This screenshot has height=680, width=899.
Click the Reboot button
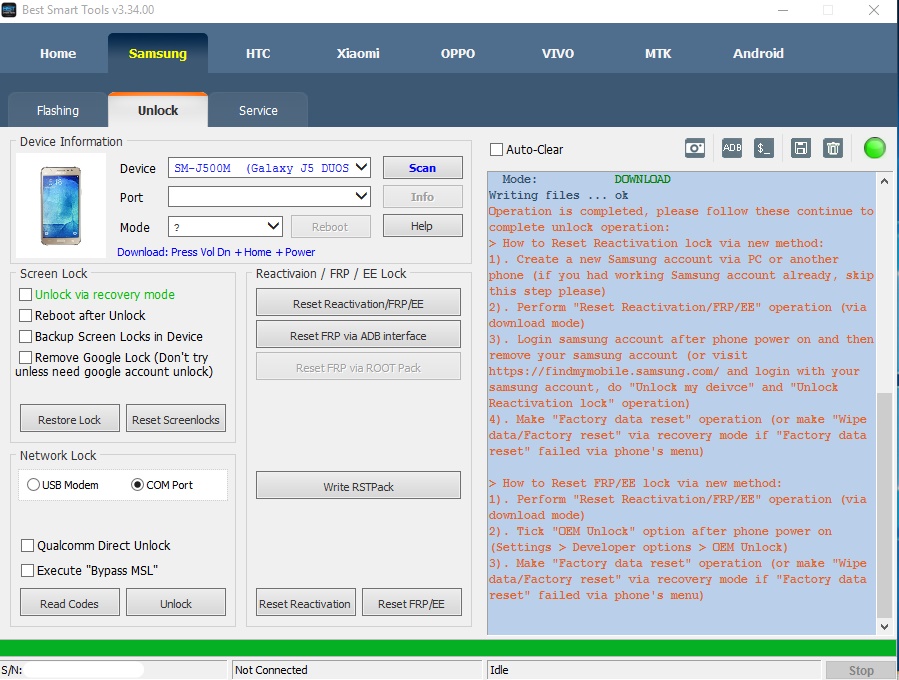[x=330, y=226]
